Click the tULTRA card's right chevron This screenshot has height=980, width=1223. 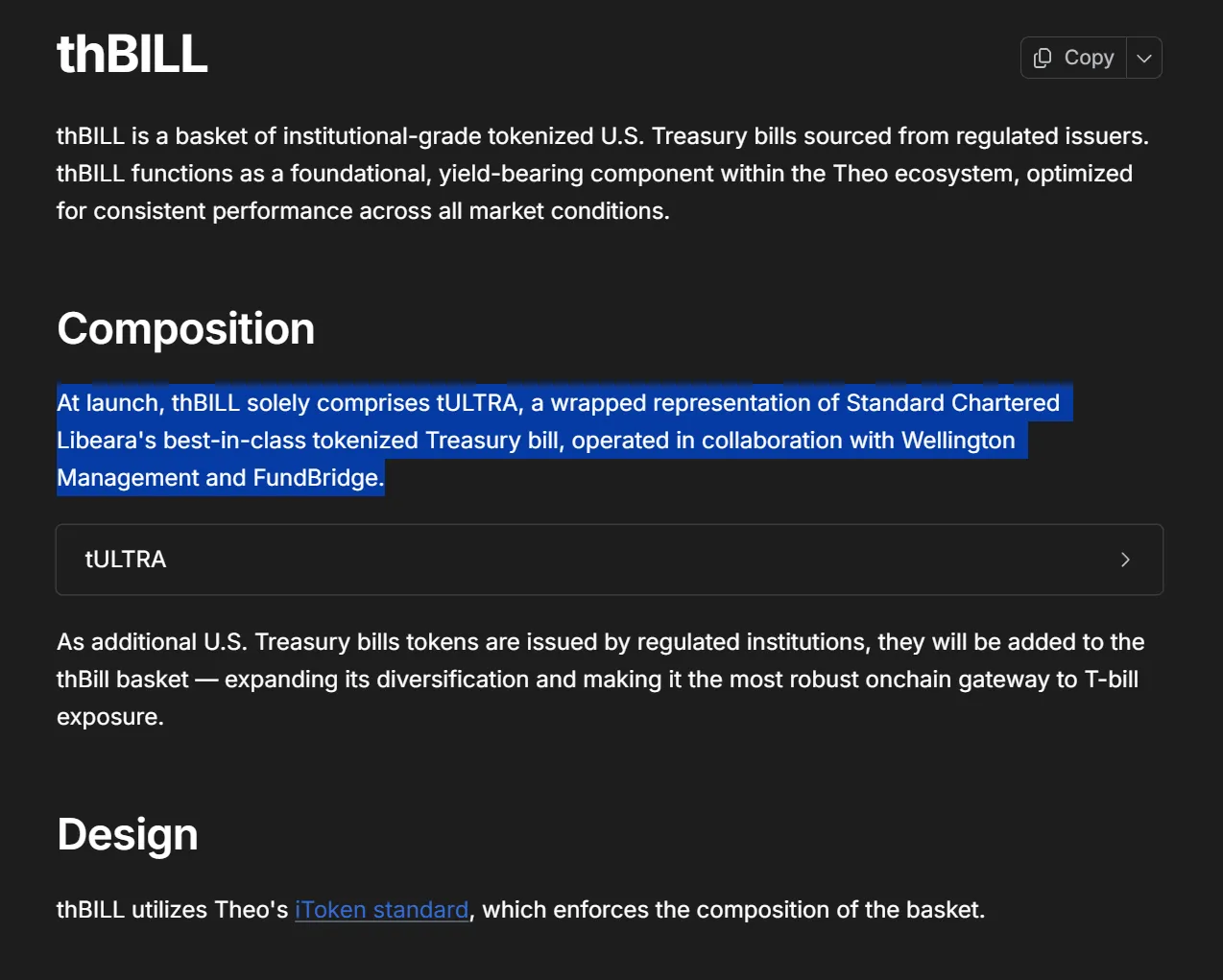pos(1125,560)
